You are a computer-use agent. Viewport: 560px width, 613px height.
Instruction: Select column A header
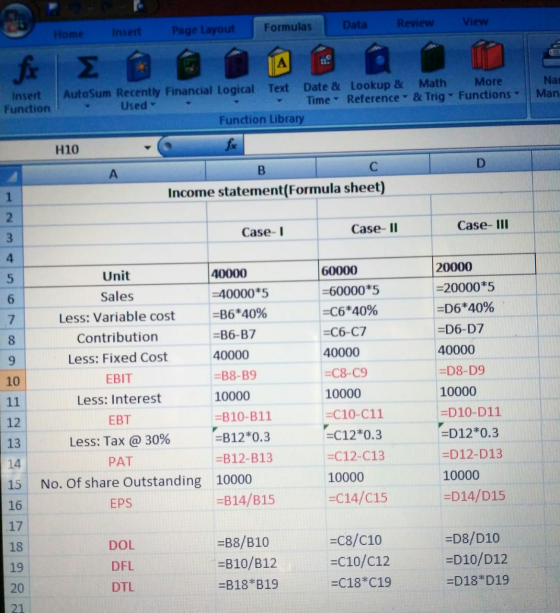click(113, 174)
